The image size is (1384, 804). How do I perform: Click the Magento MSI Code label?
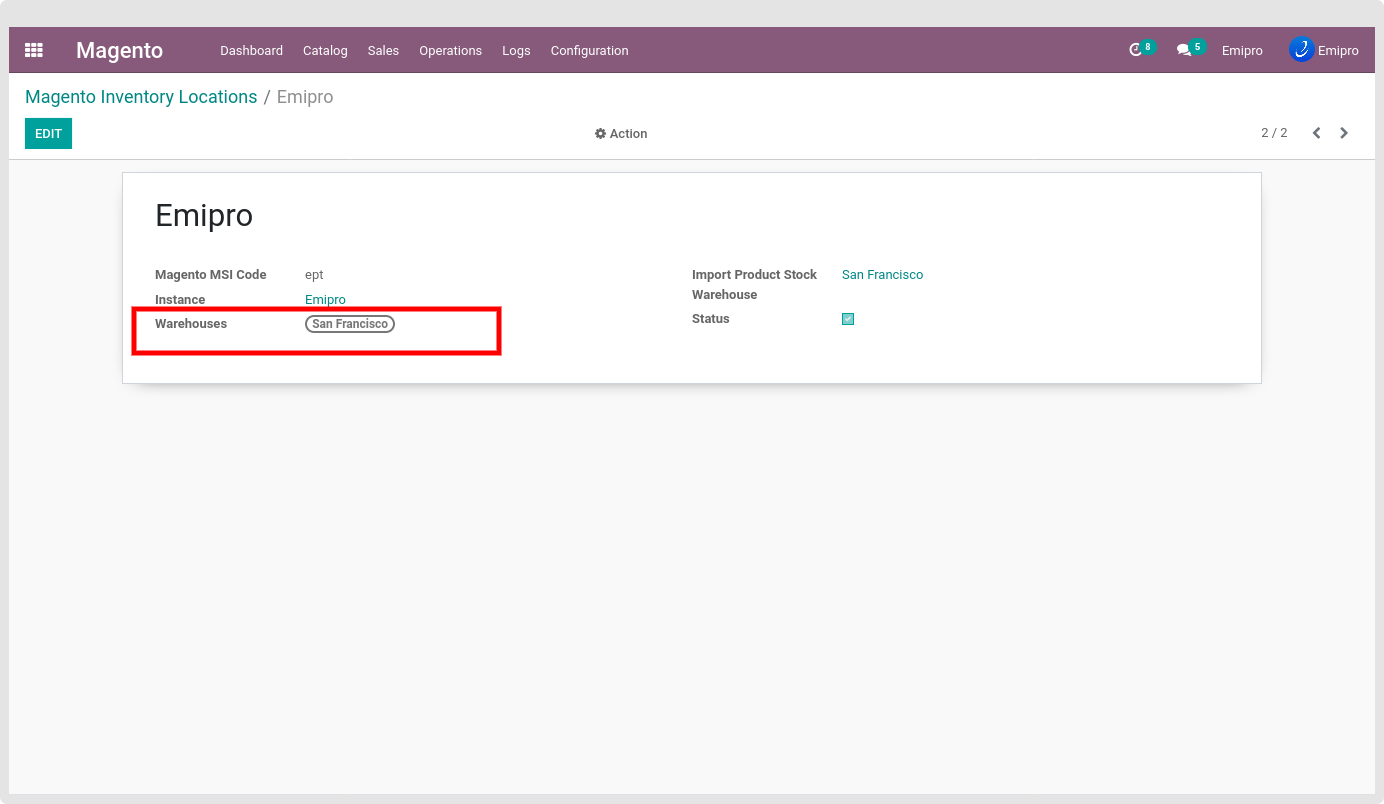point(211,275)
